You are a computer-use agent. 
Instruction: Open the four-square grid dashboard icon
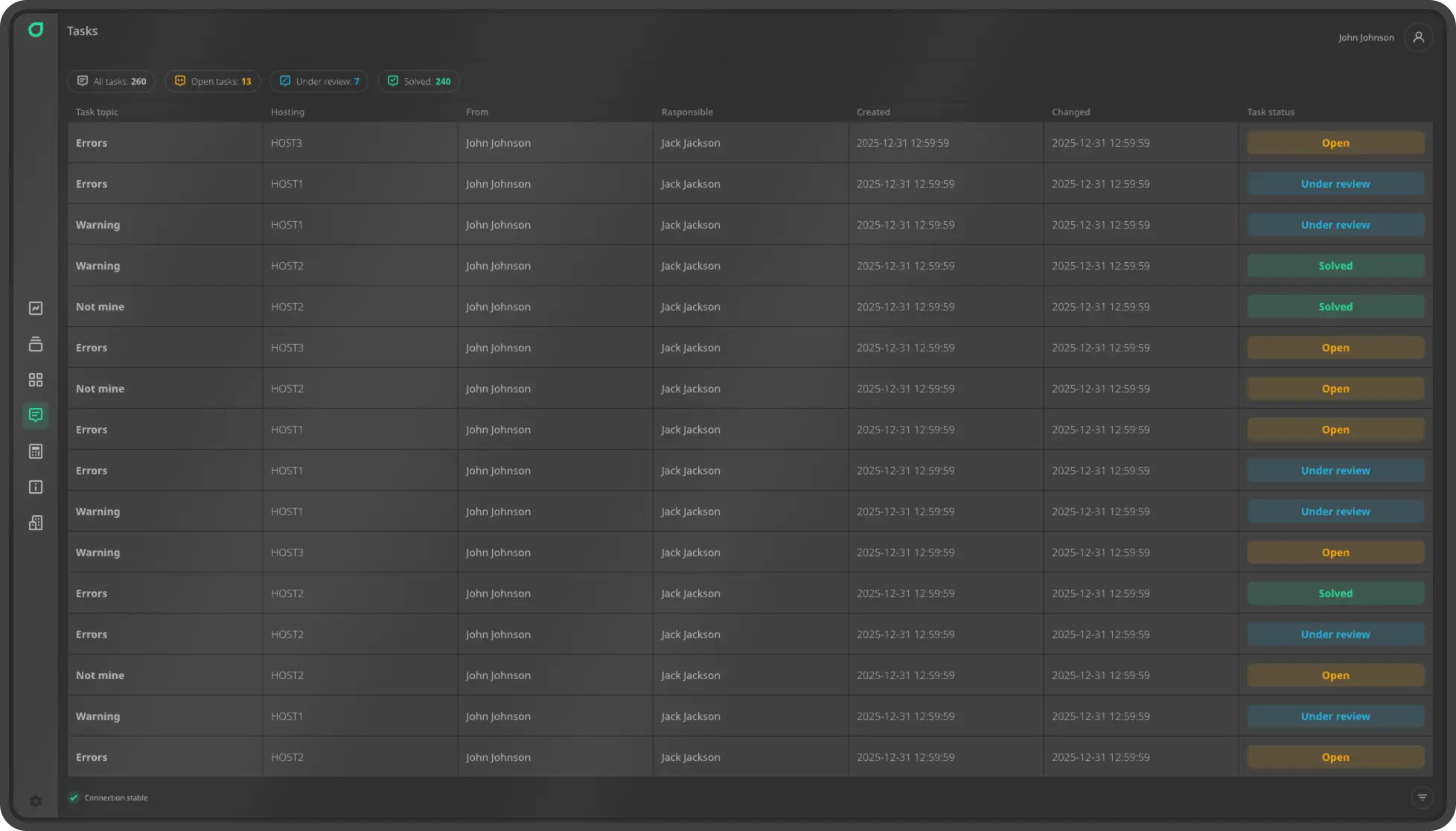36,380
